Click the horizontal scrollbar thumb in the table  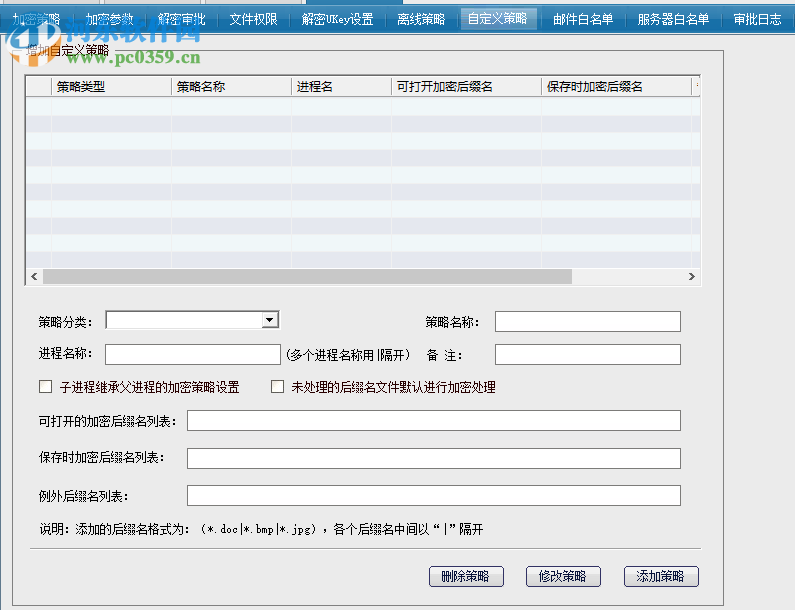tap(307, 276)
